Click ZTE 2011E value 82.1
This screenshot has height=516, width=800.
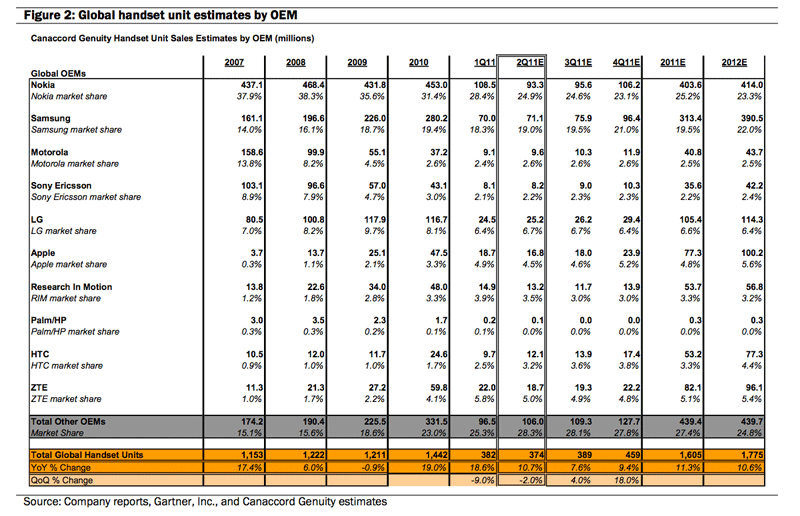[693, 388]
